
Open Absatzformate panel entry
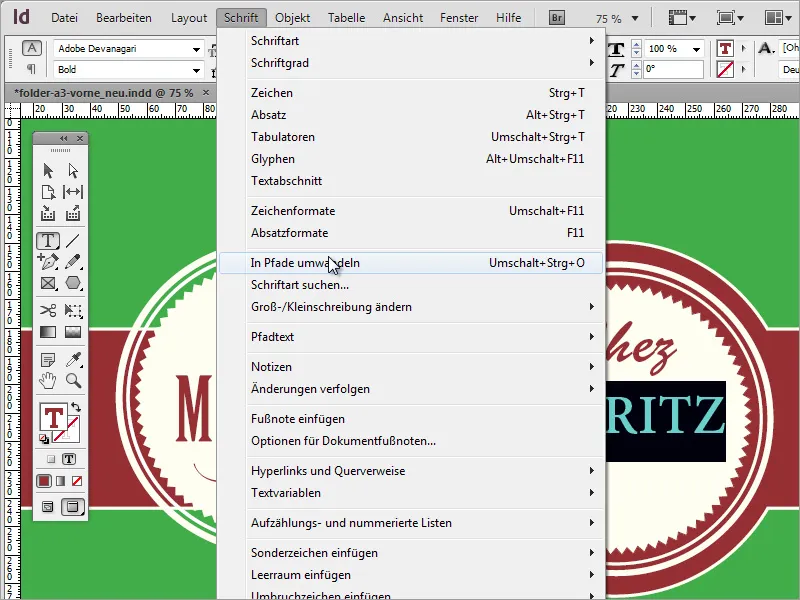point(411,233)
